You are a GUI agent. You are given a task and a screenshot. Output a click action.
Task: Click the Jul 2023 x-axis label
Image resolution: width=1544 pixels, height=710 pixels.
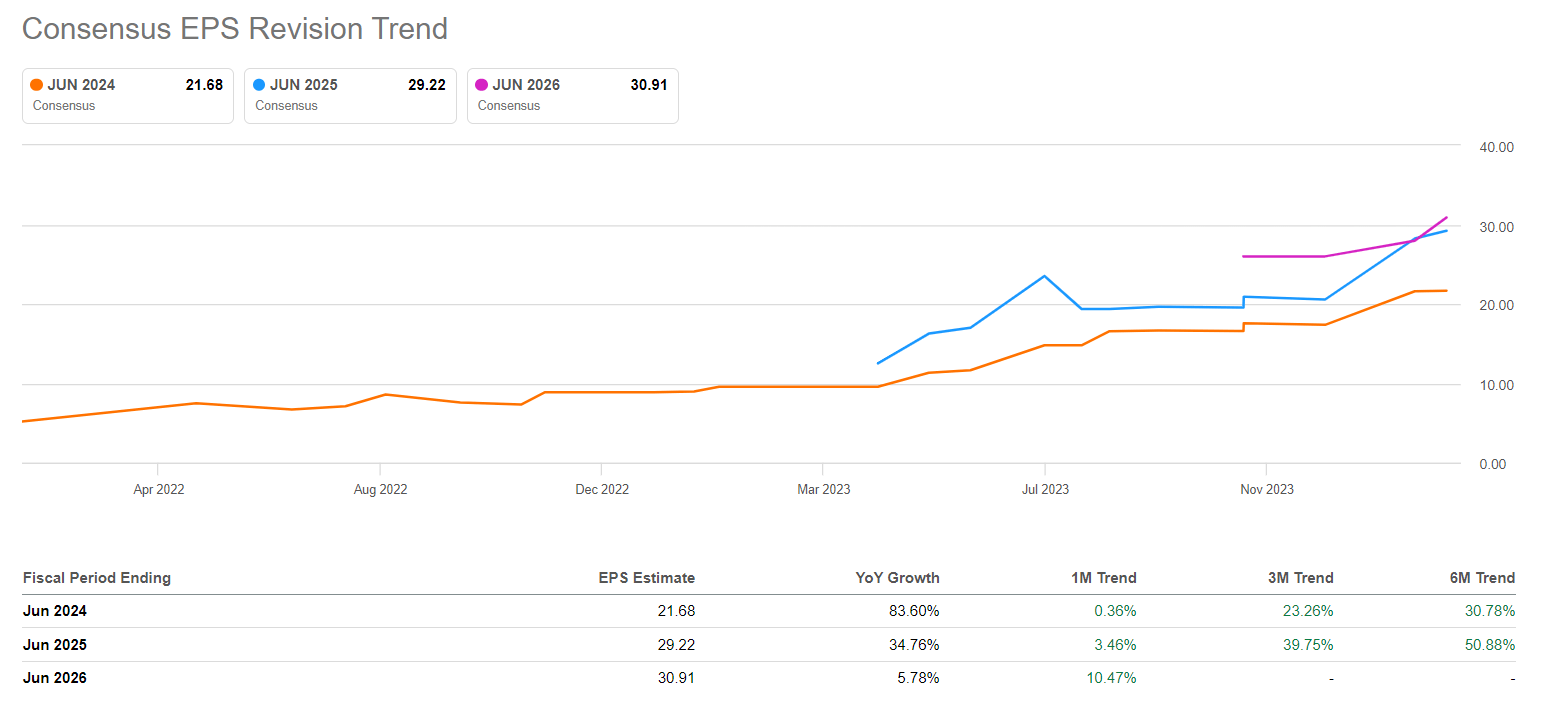pyautogui.click(x=1045, y=489)
